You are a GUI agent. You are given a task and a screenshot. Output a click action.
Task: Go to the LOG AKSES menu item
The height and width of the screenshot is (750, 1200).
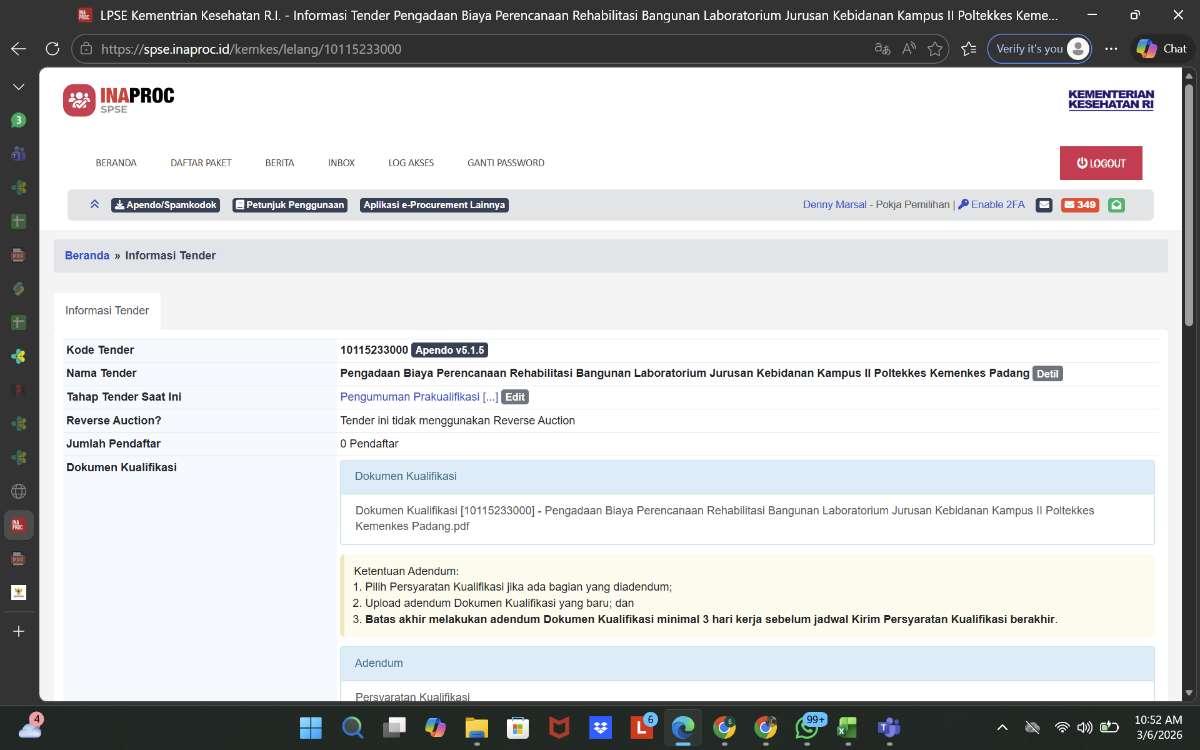[411, 163]
